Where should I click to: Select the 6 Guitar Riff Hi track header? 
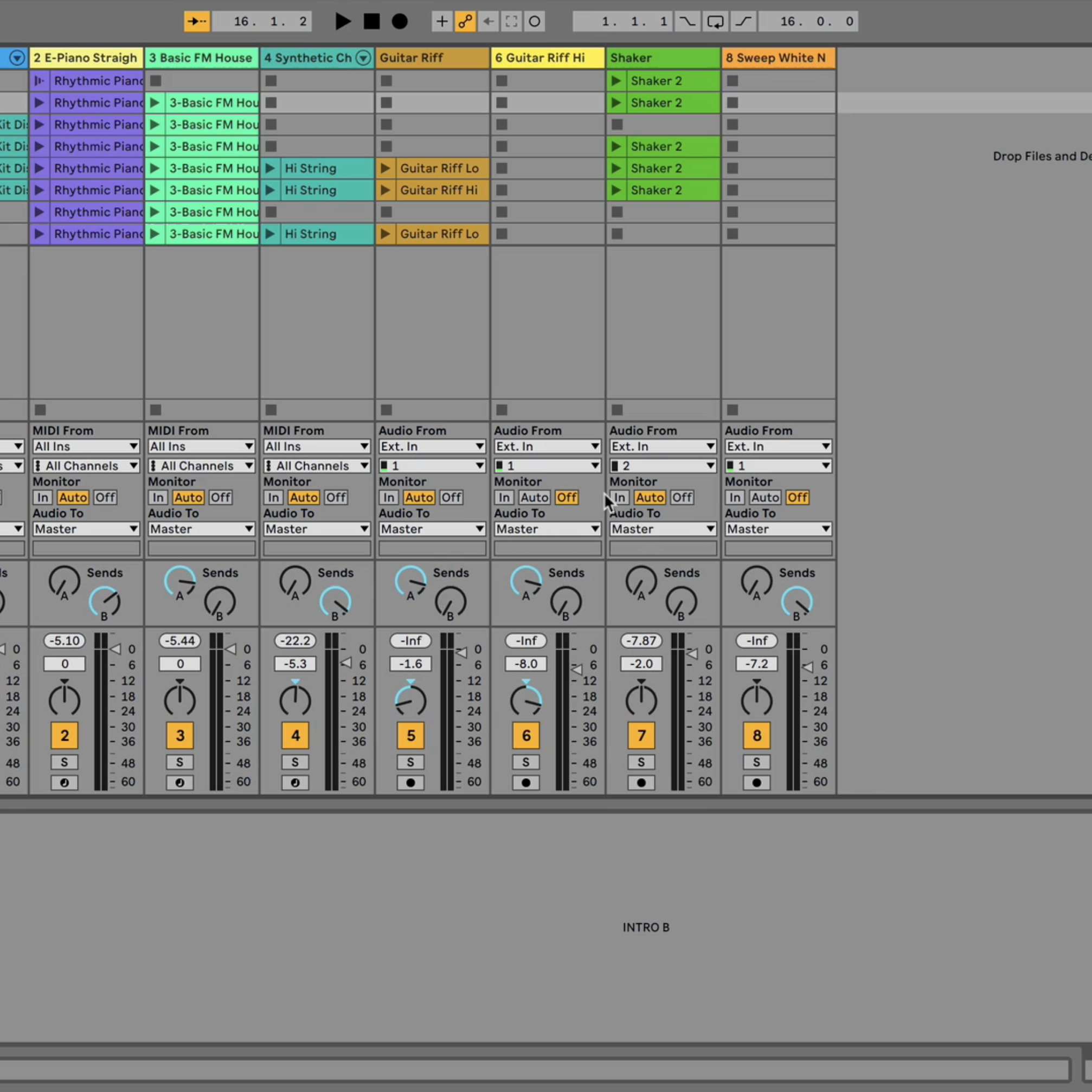(547, 57)
